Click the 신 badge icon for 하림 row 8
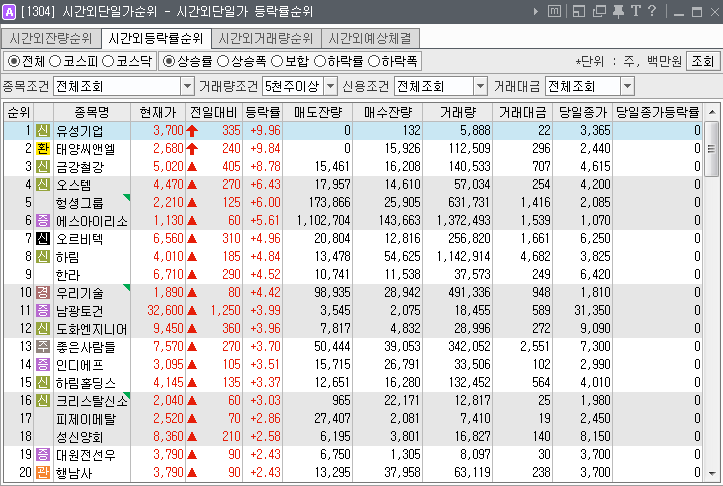This screenshot has width=723, height=486. (x=43, y=256)
